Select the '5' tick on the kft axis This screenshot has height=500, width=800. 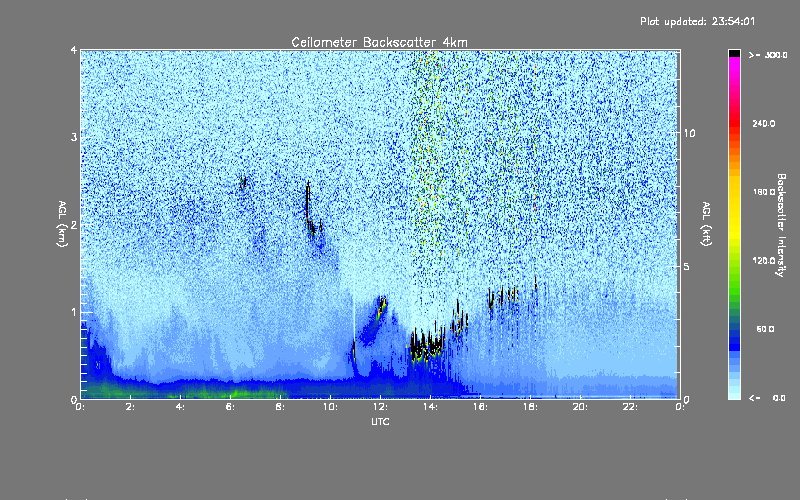click(x=687, y=266)
